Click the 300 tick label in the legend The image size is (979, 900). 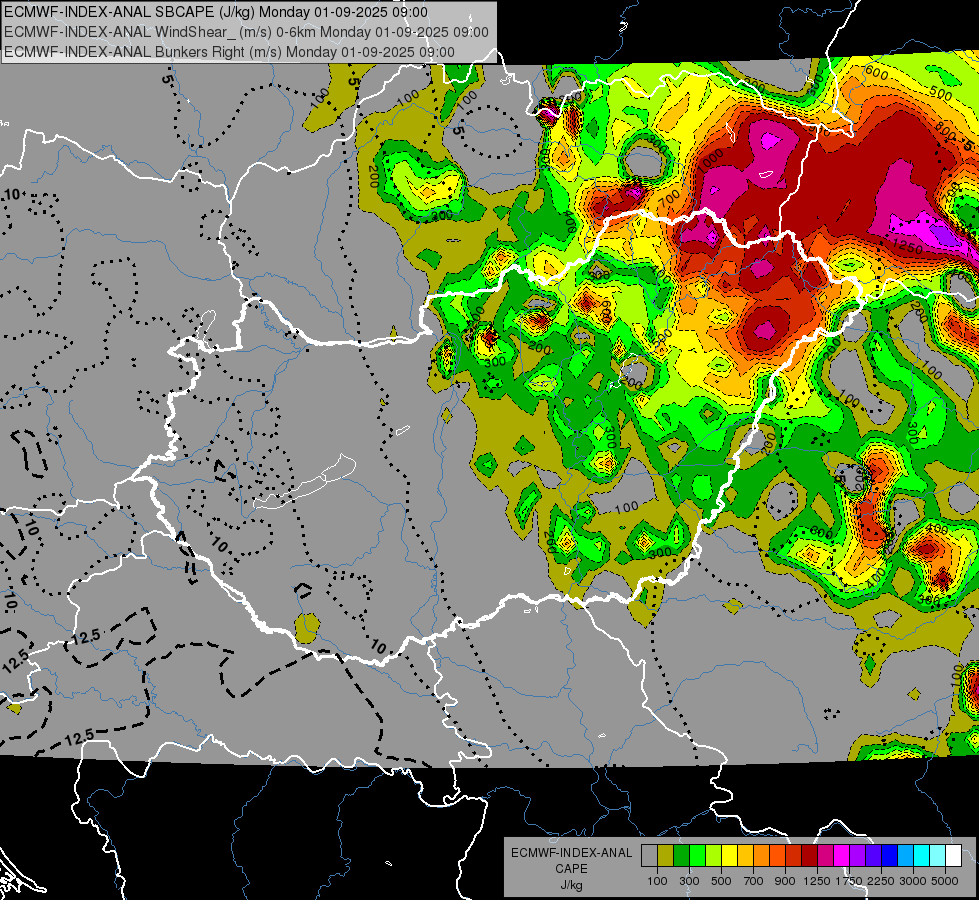(689, 881)
